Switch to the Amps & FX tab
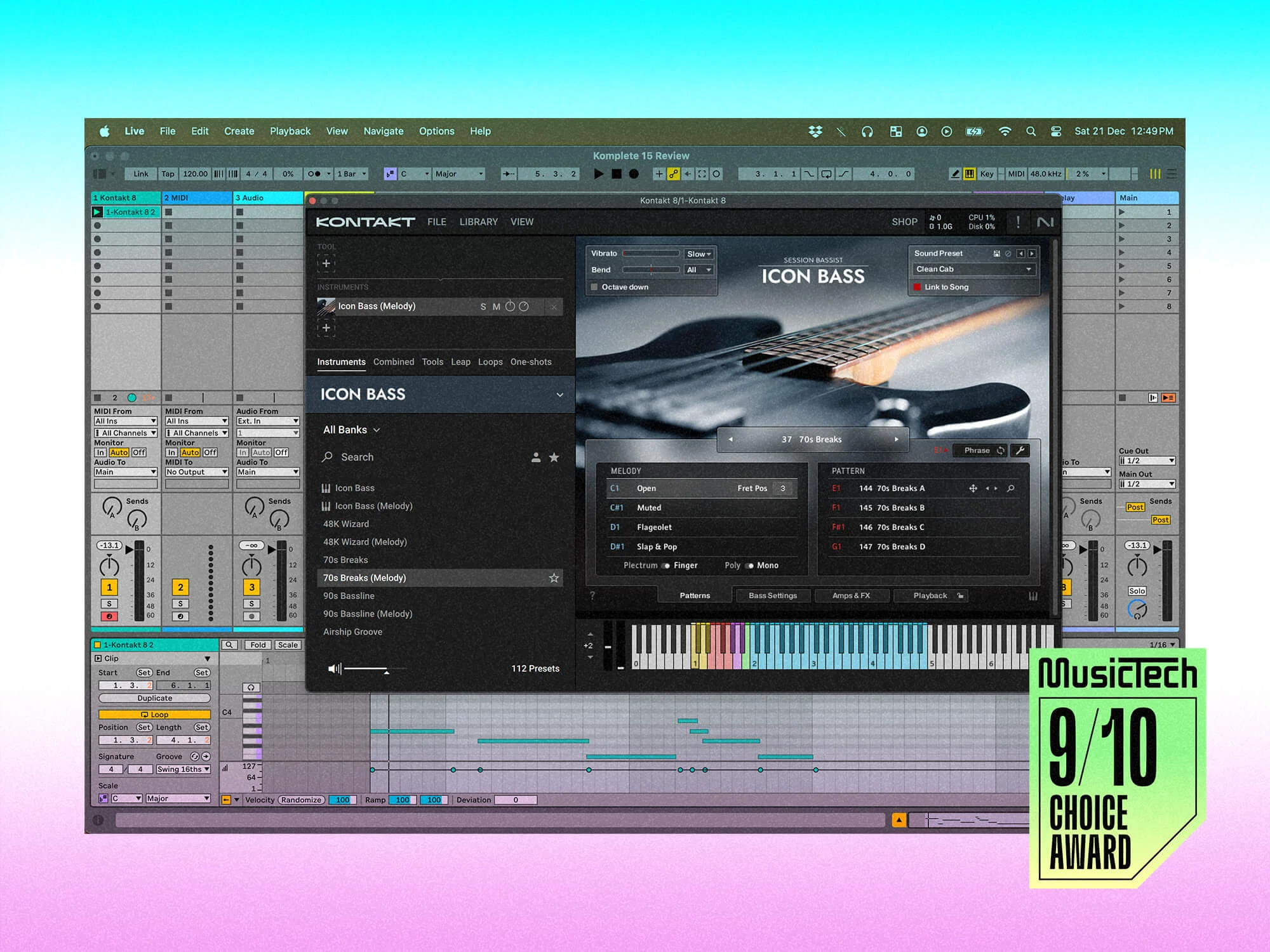This screenshot has width=1270, height=952. (x=852, y=595)
